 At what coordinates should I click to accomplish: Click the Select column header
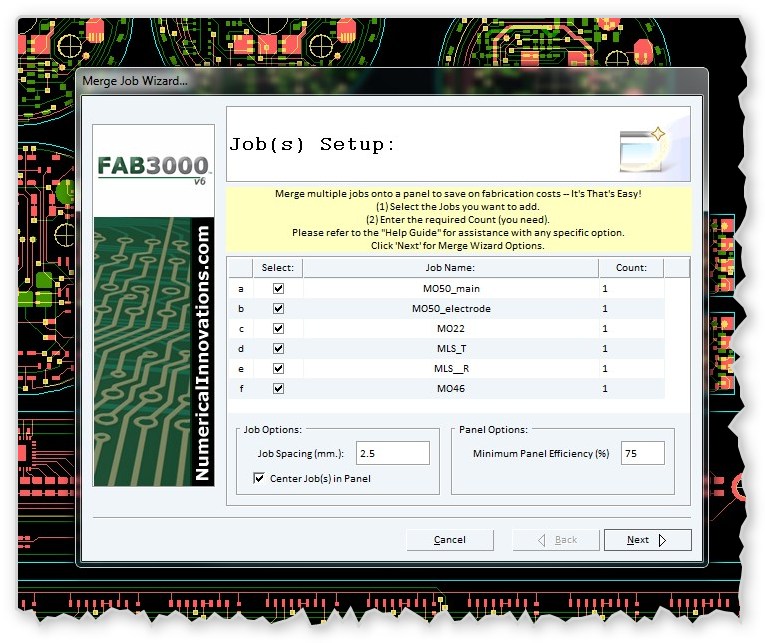click(x=278, y=268)
